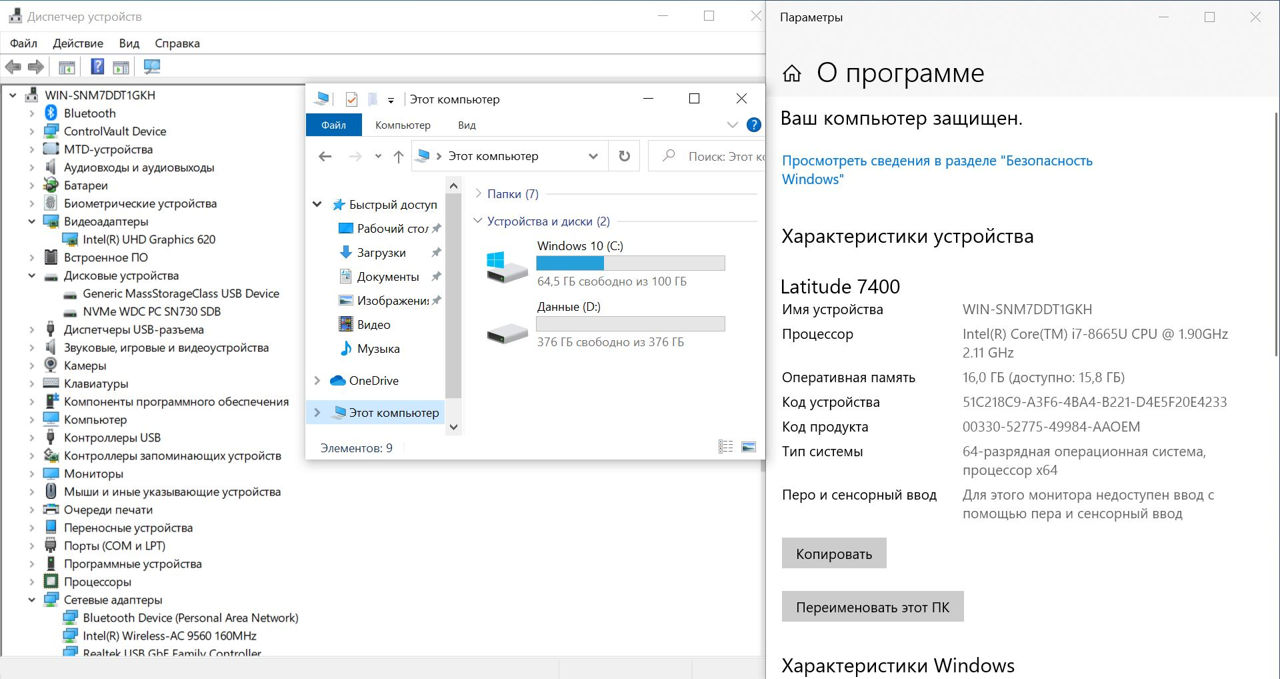Switch to details view in Explorer status bar

(726, 448)
